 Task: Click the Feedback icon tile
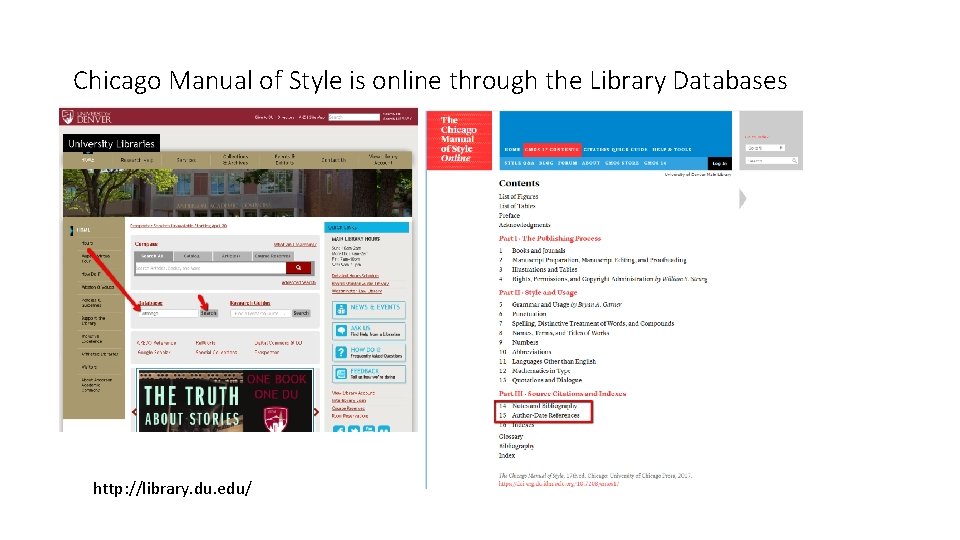(x=342, y=373)
